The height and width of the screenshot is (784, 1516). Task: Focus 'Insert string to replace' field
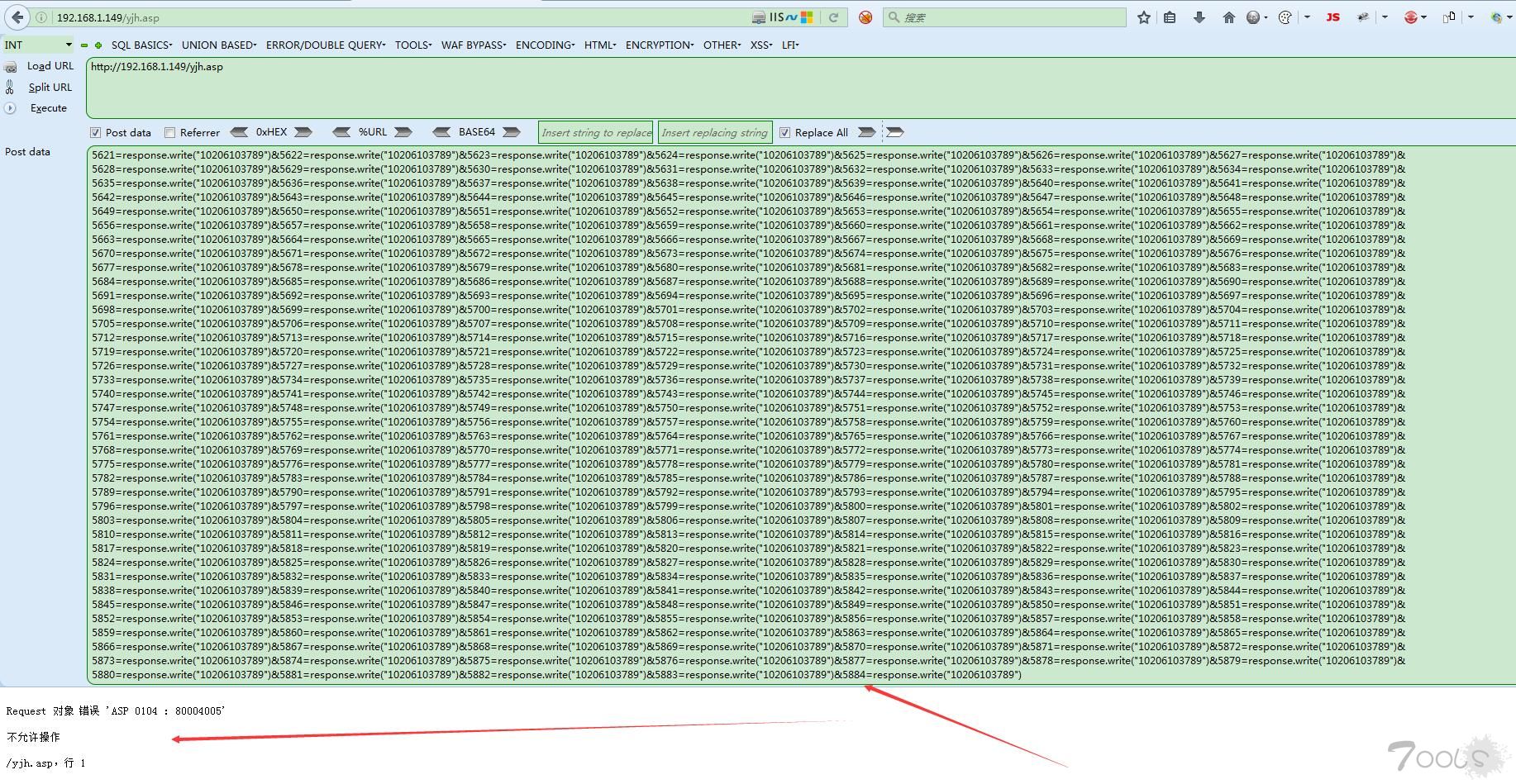pos(596,132)
